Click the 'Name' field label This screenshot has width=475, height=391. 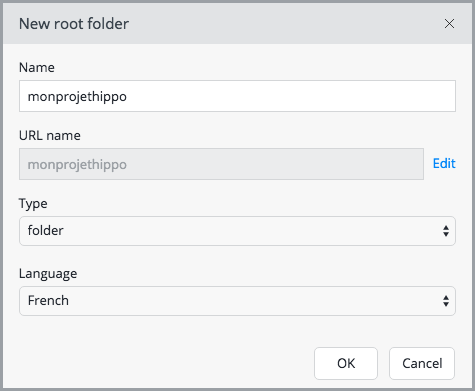click(37, 67)
